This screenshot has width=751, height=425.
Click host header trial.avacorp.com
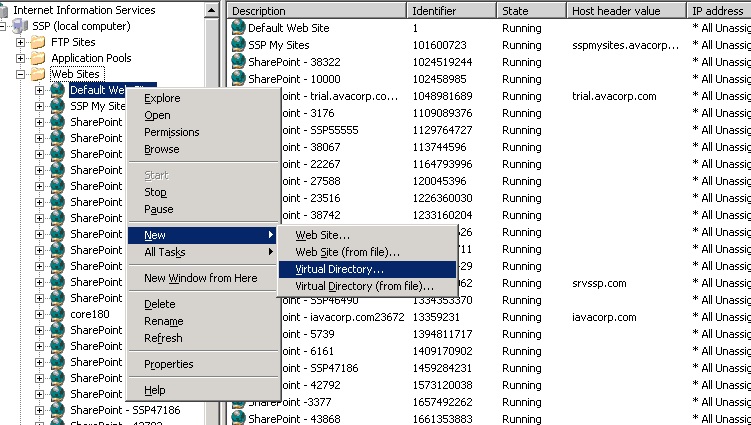614,96
